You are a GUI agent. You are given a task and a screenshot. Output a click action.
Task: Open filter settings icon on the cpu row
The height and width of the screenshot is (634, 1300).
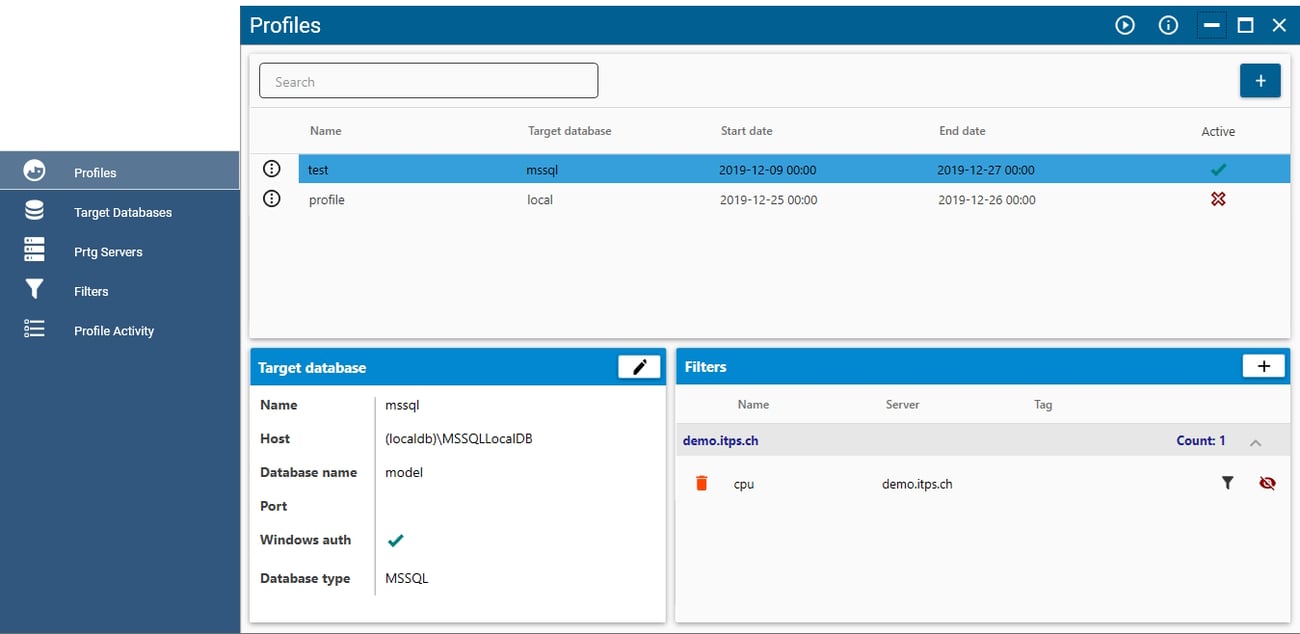click(1228, 483)
